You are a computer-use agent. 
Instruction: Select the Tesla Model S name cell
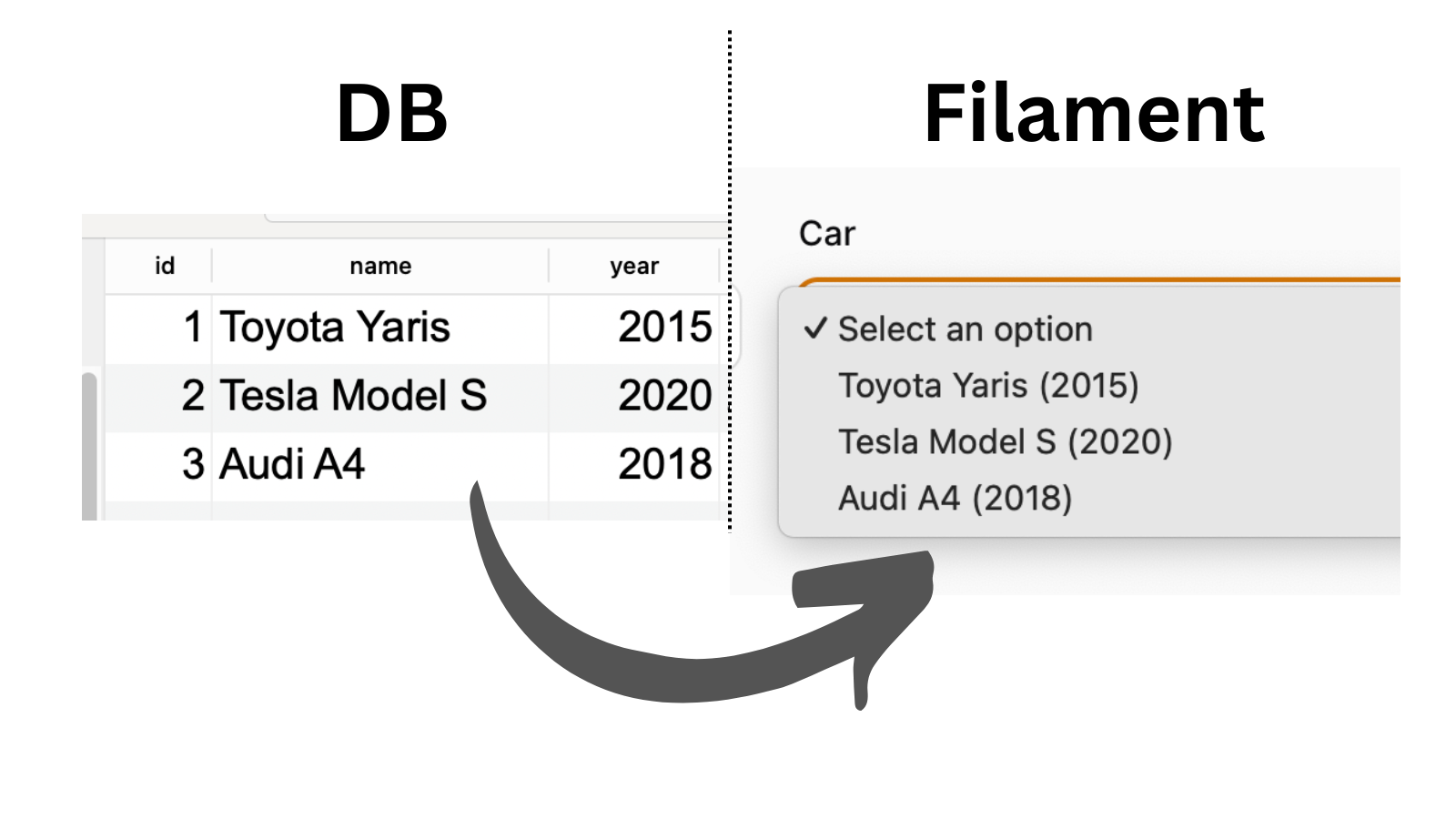pos(353,396)
